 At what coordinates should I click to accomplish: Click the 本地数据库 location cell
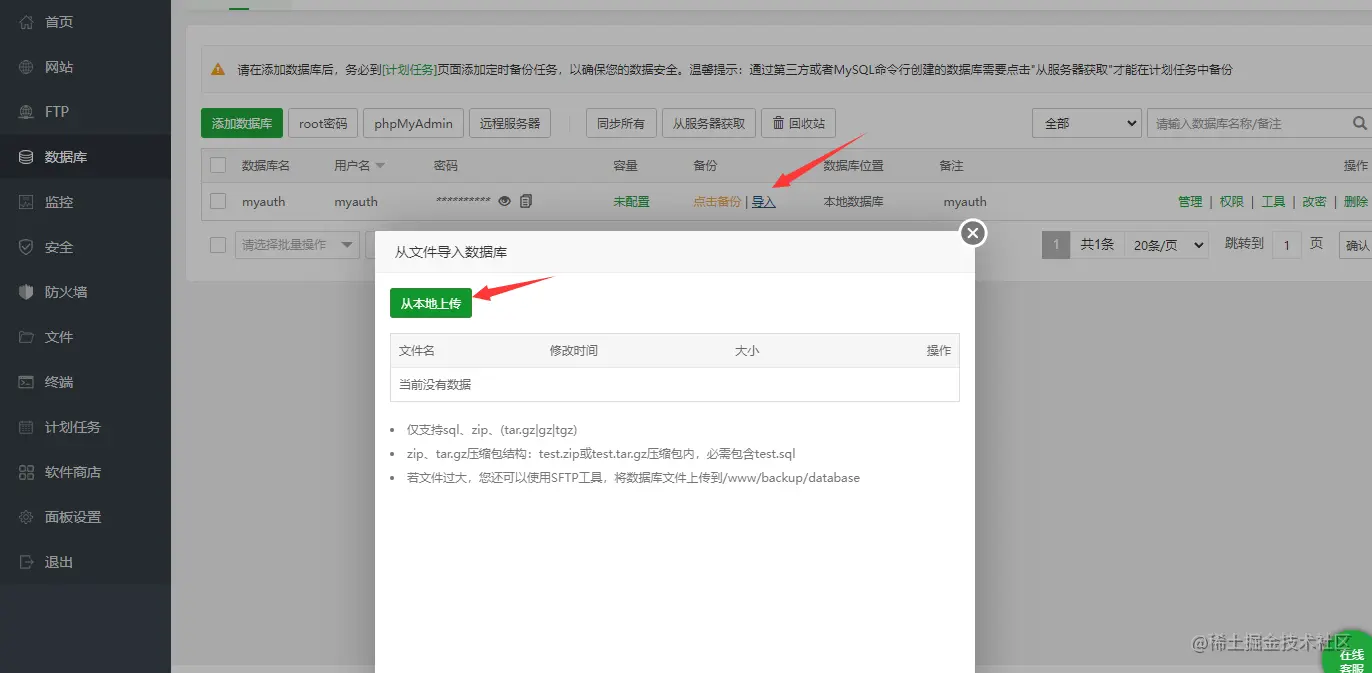click(853, 201)
